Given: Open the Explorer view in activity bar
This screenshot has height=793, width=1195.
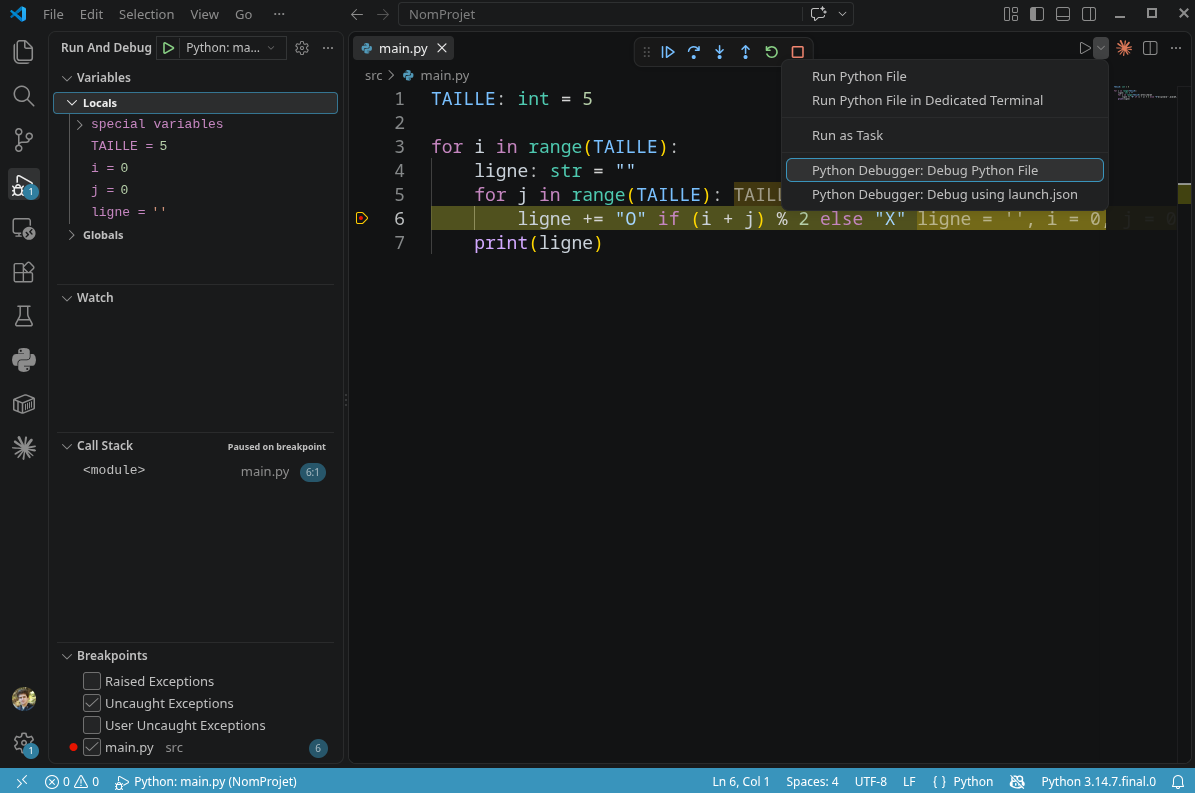Looking at the screenshot, I should point(24,52).
